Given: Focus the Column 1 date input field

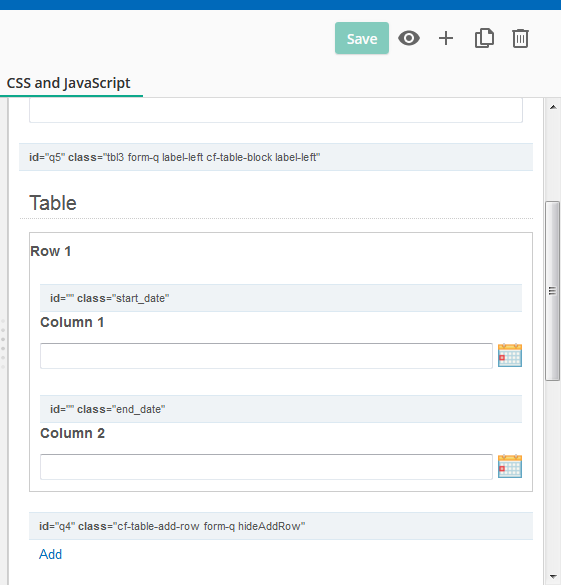Looking at the screenshot, I should pos(266,356).
